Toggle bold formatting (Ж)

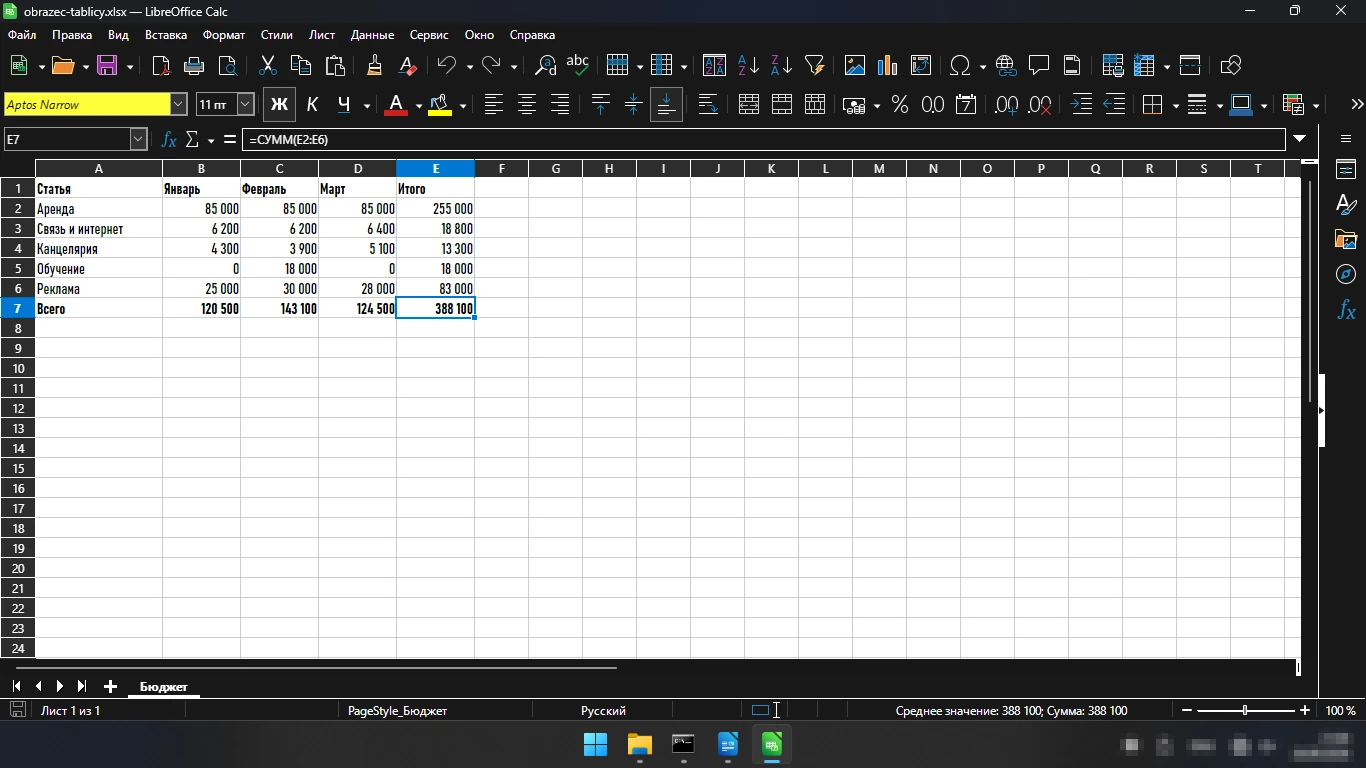(x=279, y=105)
